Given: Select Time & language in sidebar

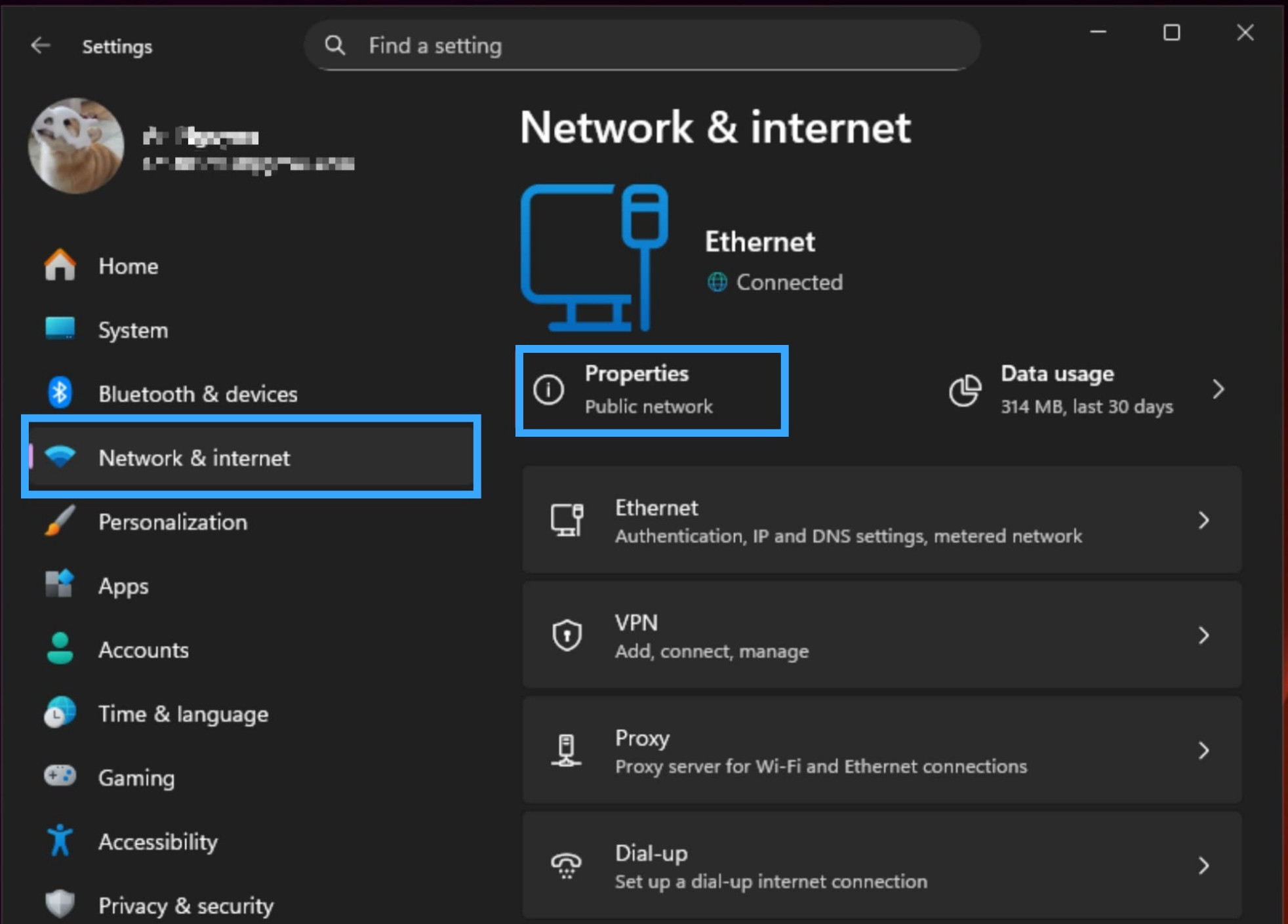Looking at the screenshot, I should (183, 713).
